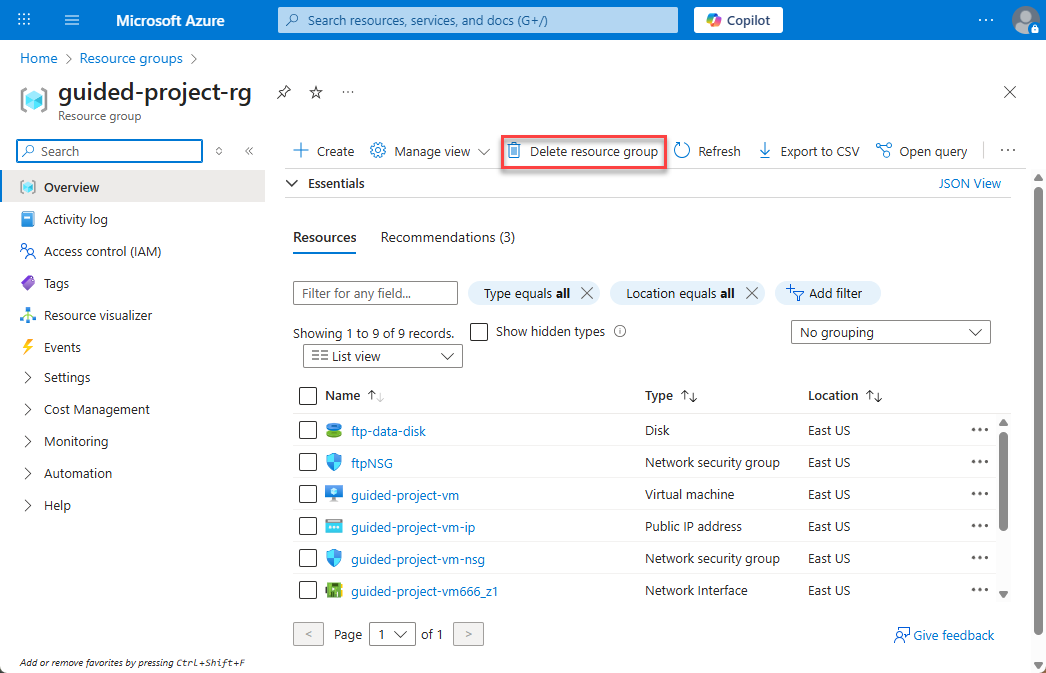Open JSON View link
Screen dimensions: 1046x673
[969, 183]
